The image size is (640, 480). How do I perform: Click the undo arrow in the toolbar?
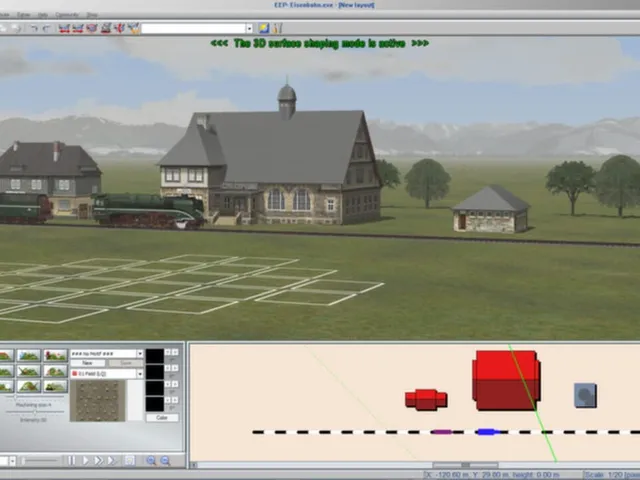[34, 28]
